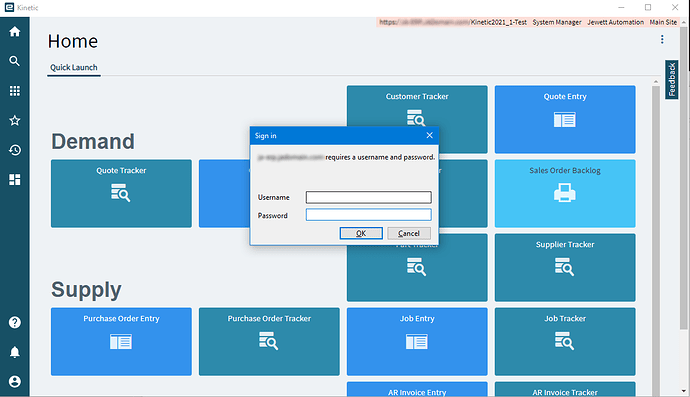Click the Quick Launch vertical scrollbar
This screenshot has height=397, width=690.
click(x=656, y=238)
